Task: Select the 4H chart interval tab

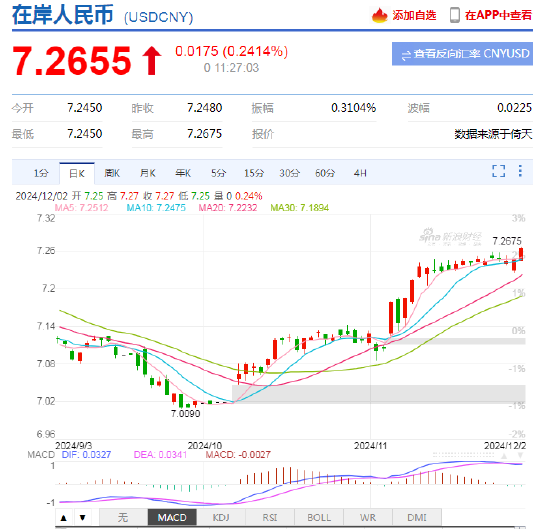Action: 360,173
